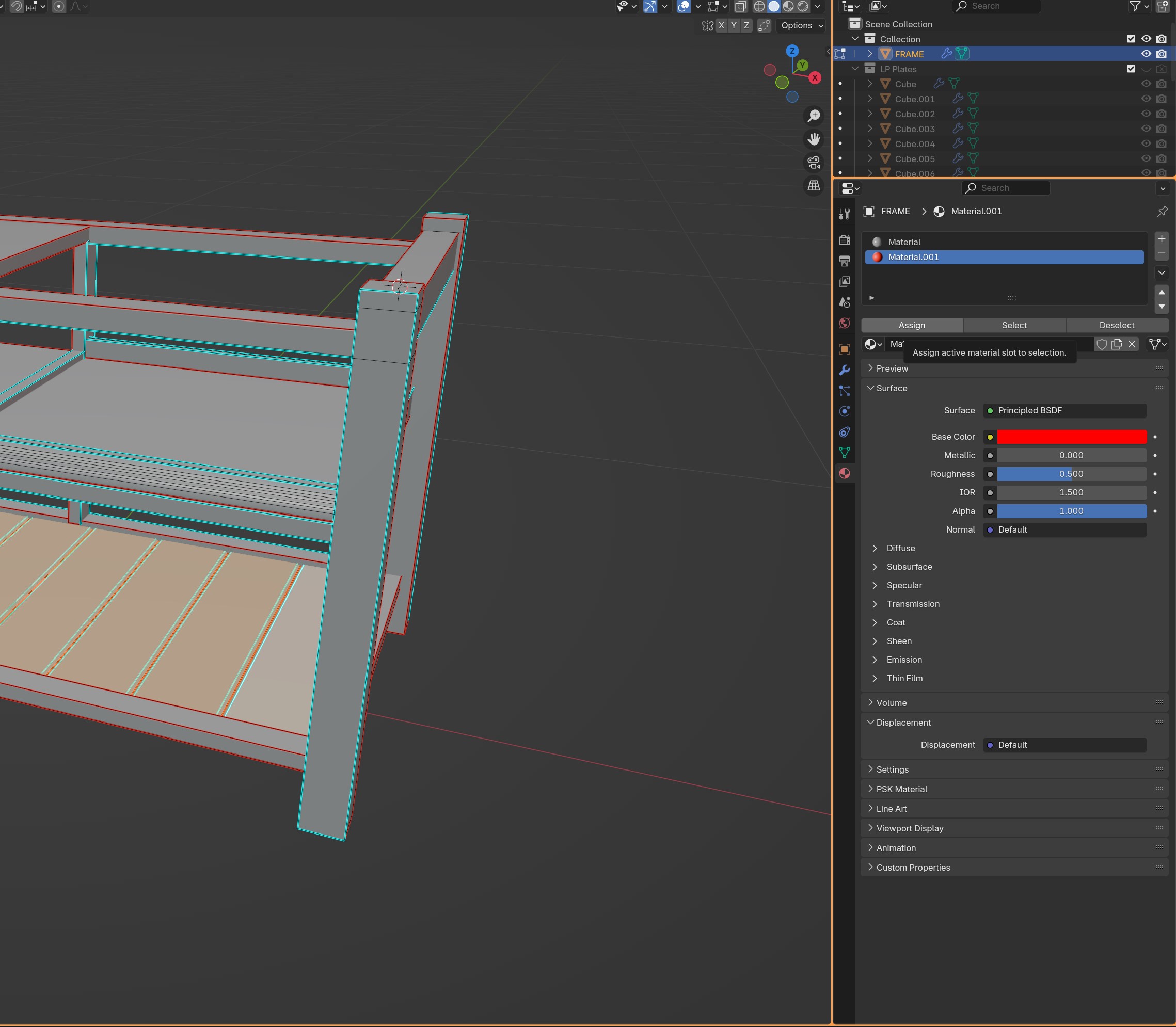Open the Options dropdown in viewport
Screen dimensions: 1176x1027
[x=802, y=25]
